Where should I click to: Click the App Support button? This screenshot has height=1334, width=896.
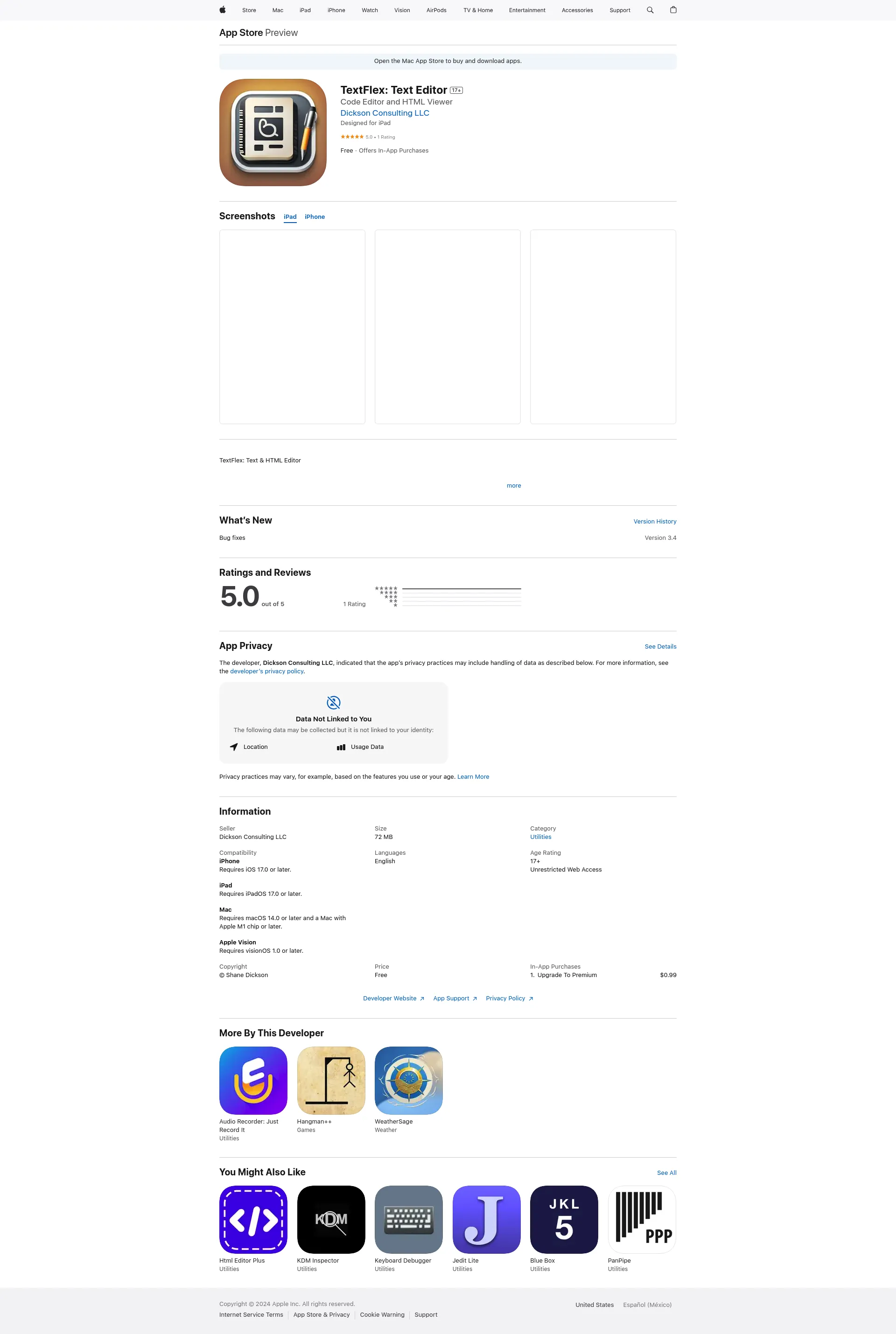click(x=450, y=997)
